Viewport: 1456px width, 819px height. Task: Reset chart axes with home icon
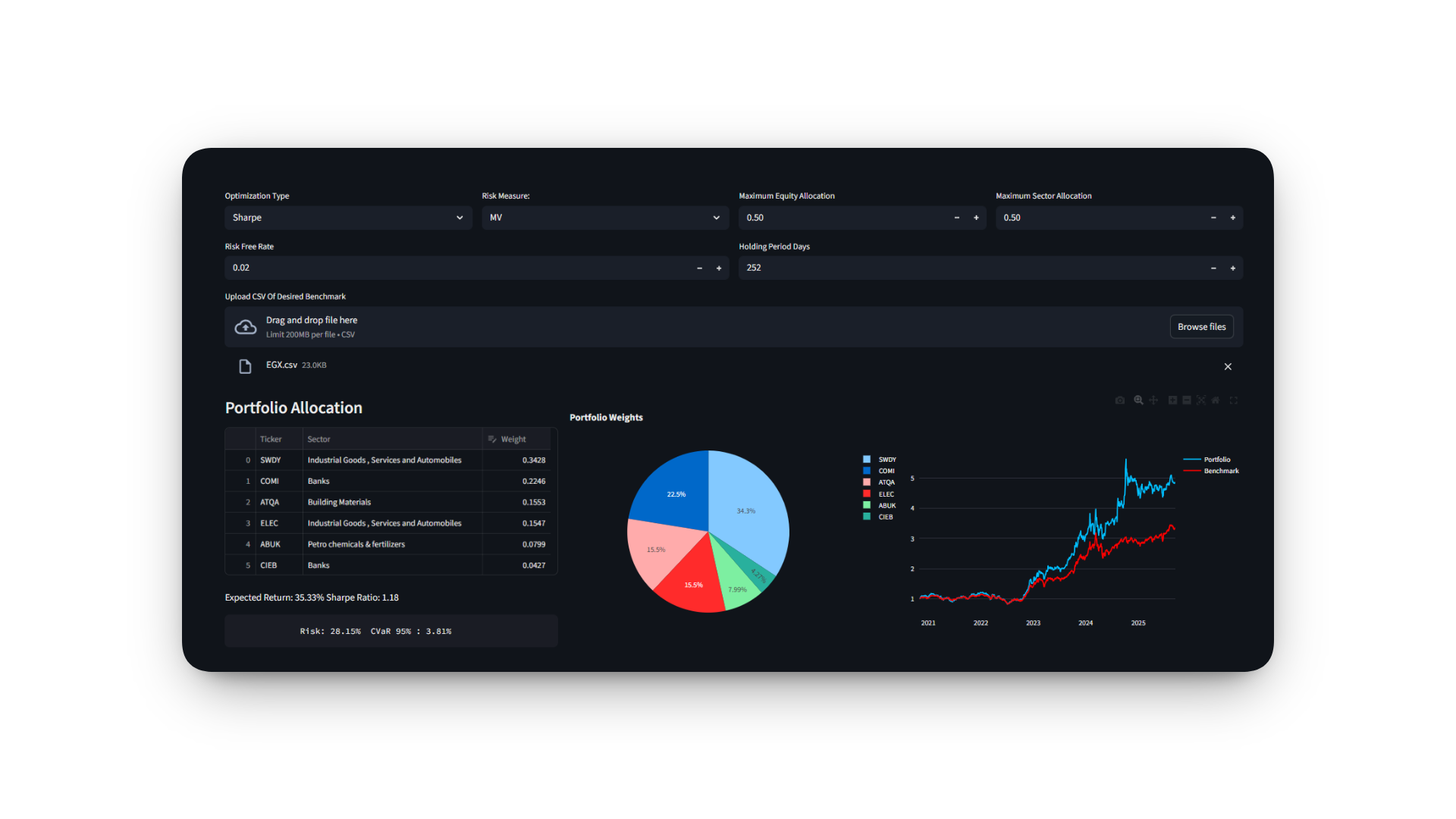click(1216, 400)
